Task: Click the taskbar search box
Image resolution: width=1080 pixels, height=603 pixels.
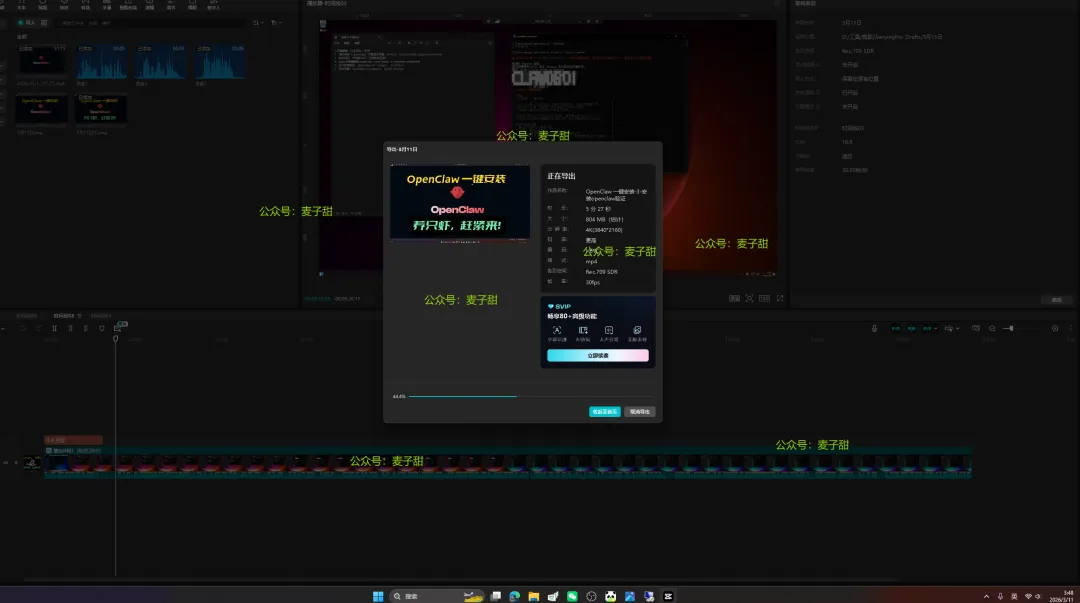Action: click(437, 596)
